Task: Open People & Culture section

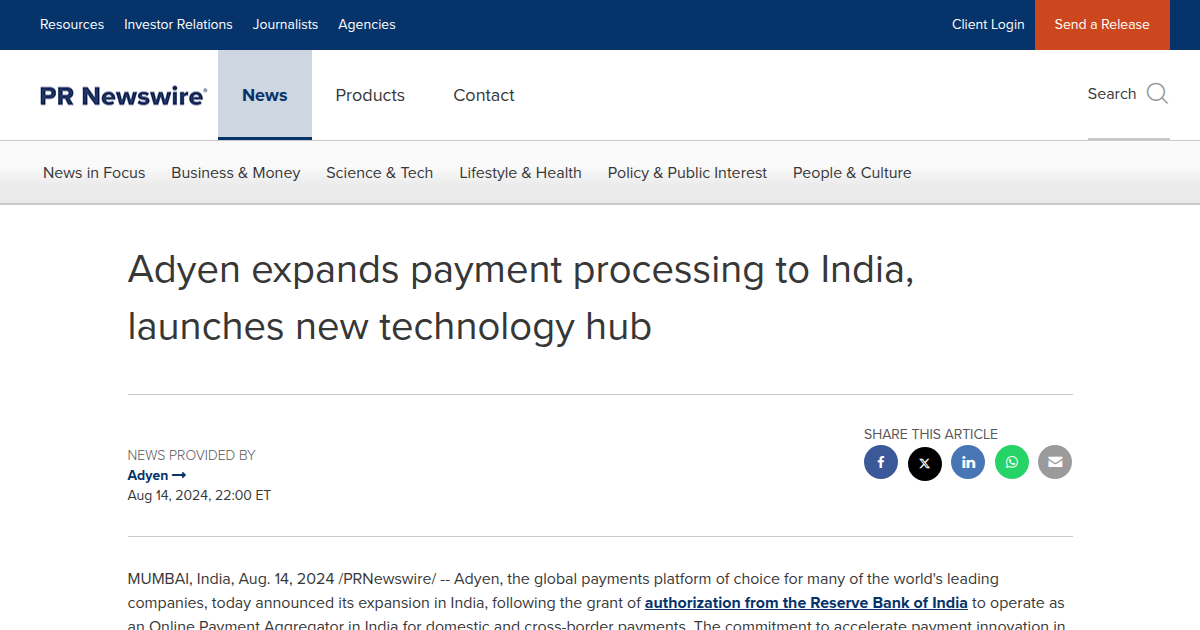Action: (x=852, y=172)
